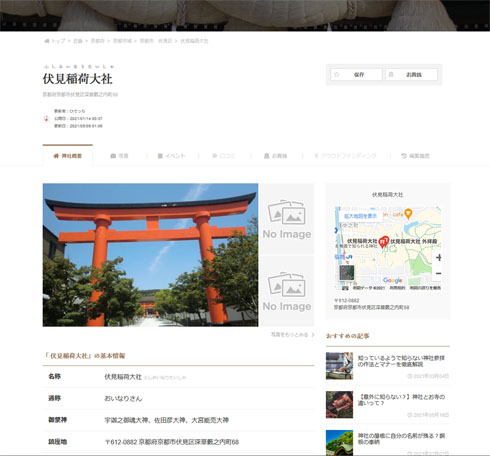Open the 京都市域 breadcrumb link
The width and height of the screenshot is (490, 456).
(x=122, y=41)
